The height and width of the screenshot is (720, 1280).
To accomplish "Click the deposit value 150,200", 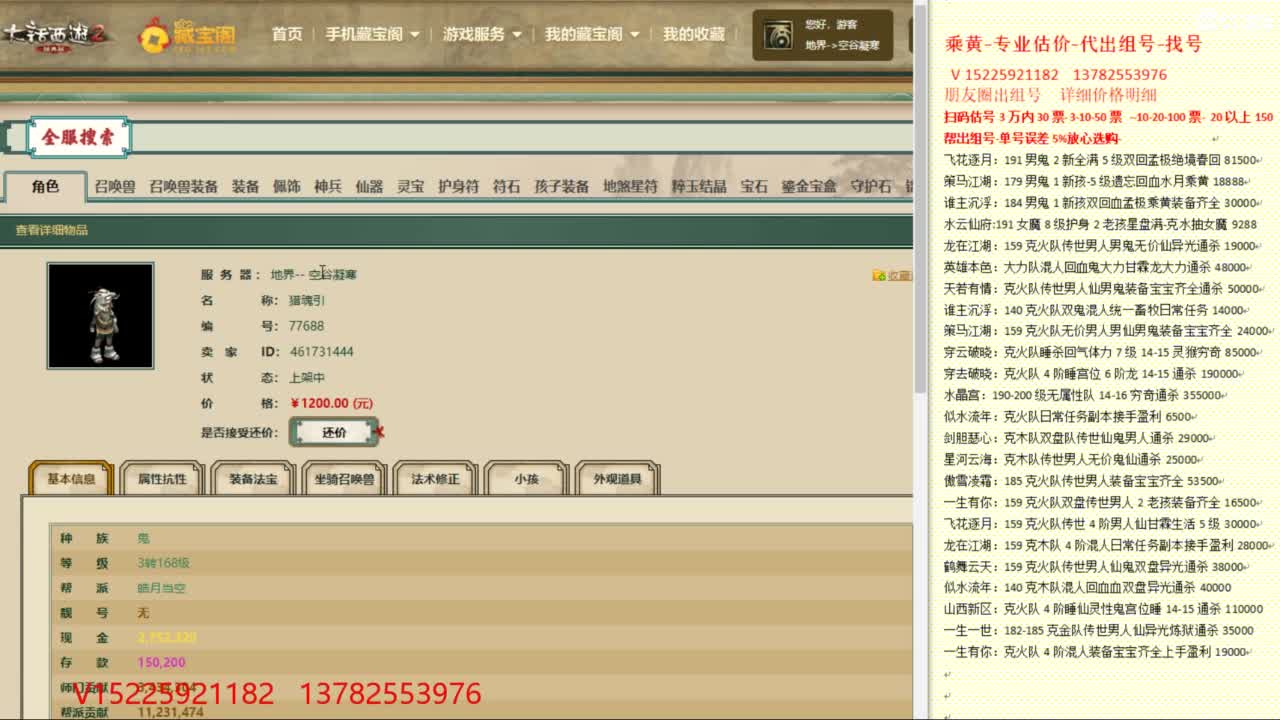I will tap(161, 662).
